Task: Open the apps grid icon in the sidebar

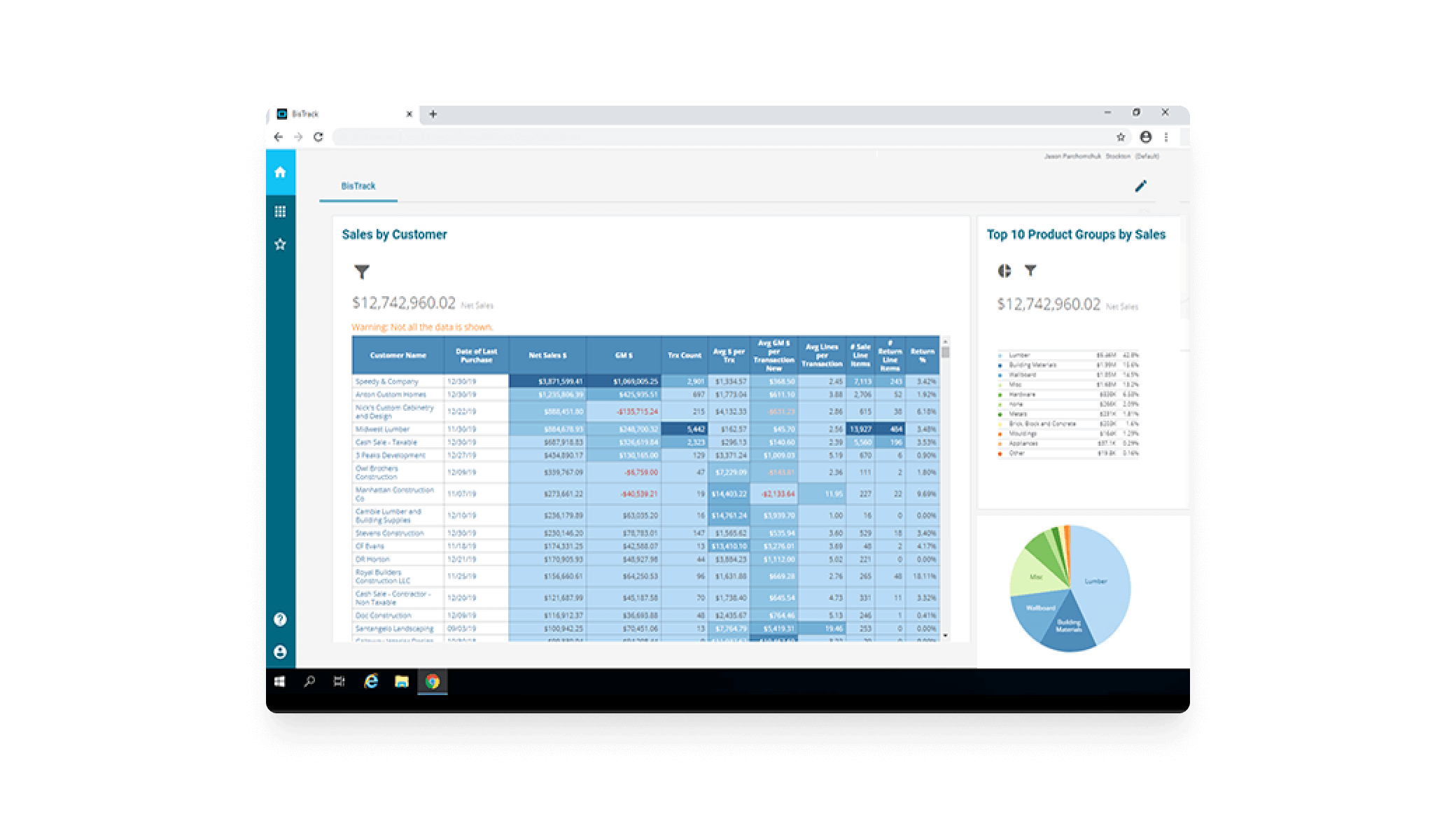Action: click(x=279, y=211)
